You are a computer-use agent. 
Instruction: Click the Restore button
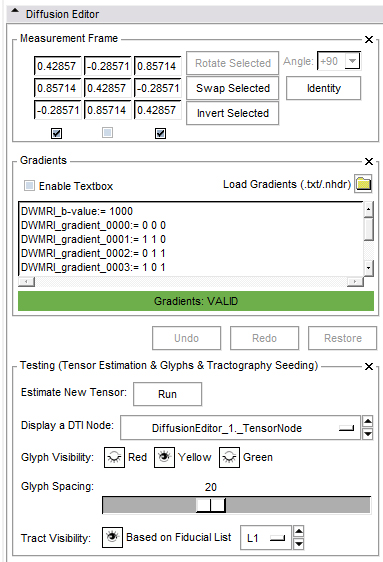pyautogui.click(x=343, y=338)
